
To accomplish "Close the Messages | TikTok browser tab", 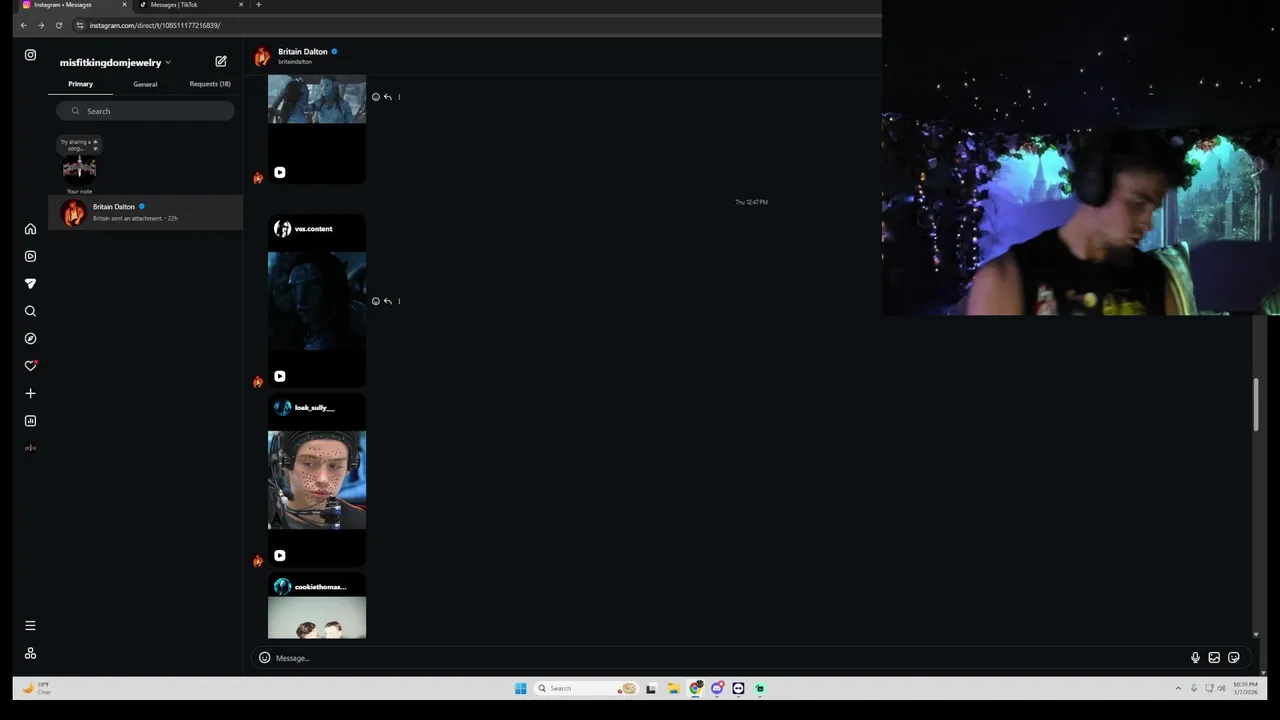I will pyautogui.click(x=241, y=5).
